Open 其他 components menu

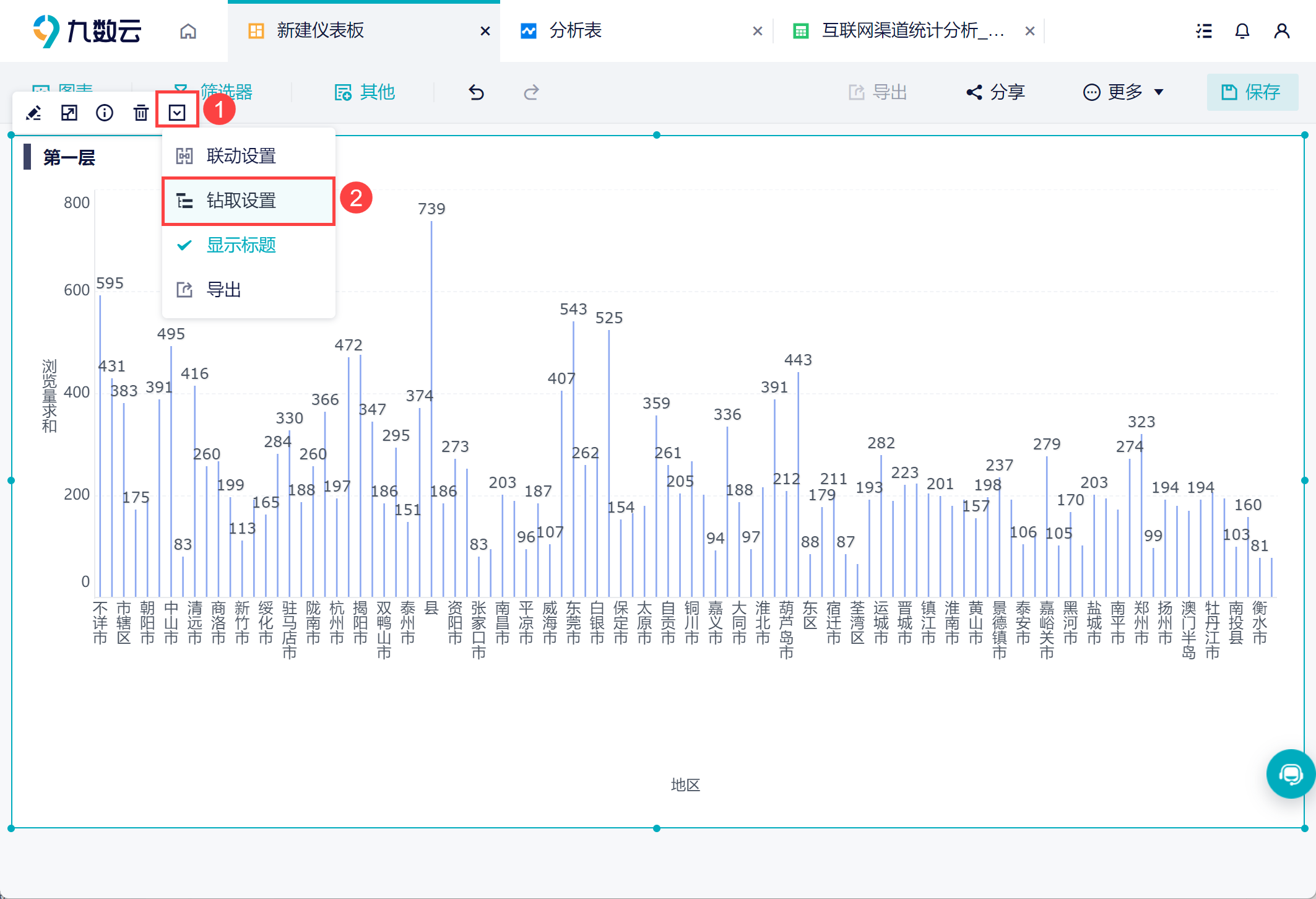pos(365,93)
